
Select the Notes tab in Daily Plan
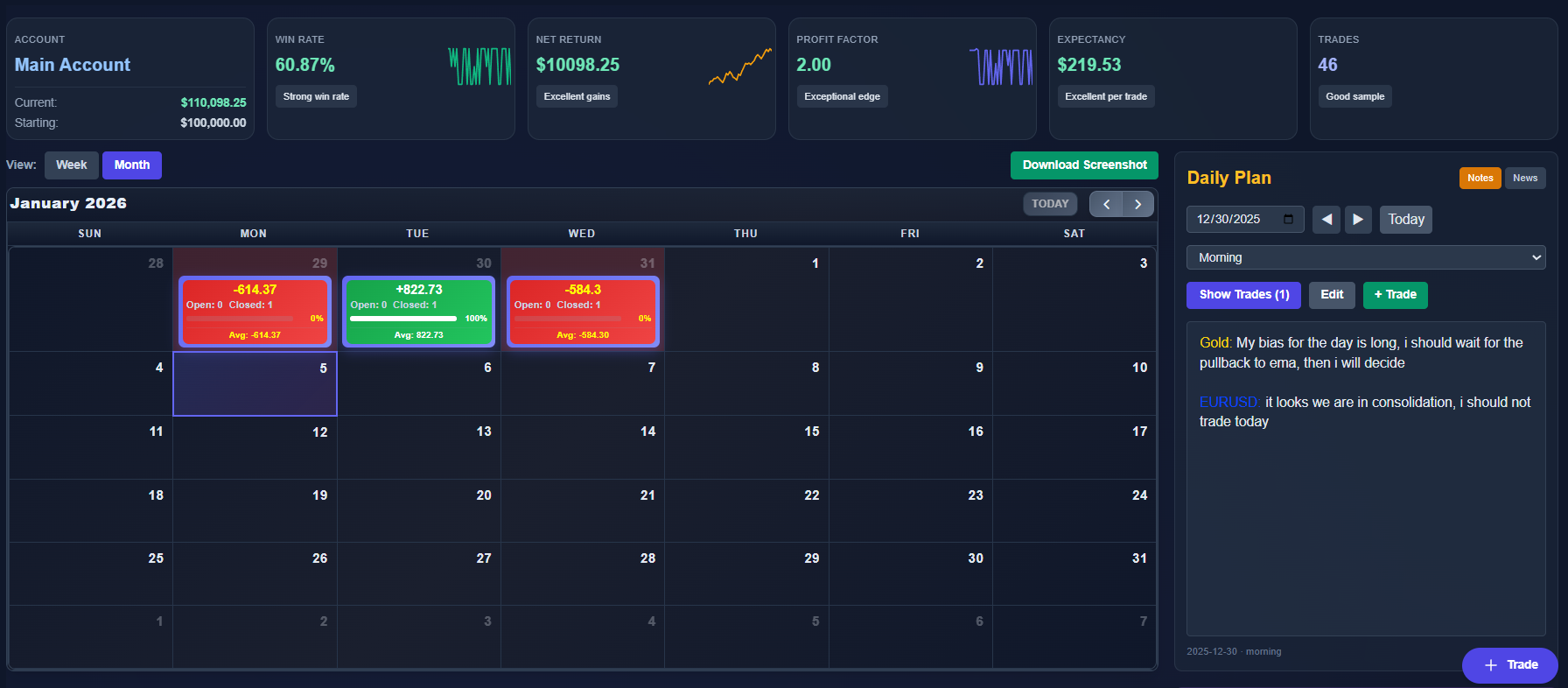pyautogui.click(x=1480, y=178)
